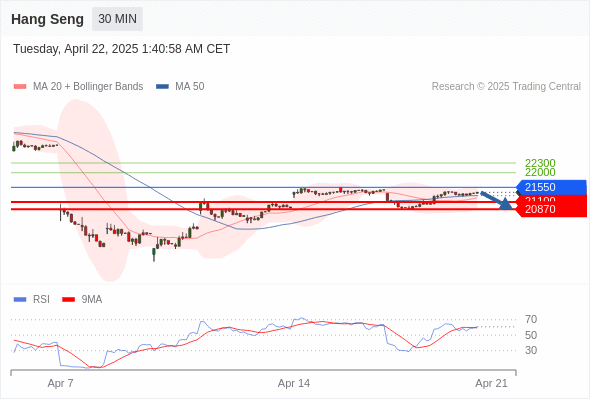Click the green 22300 resistance label

tap(540, 163)
